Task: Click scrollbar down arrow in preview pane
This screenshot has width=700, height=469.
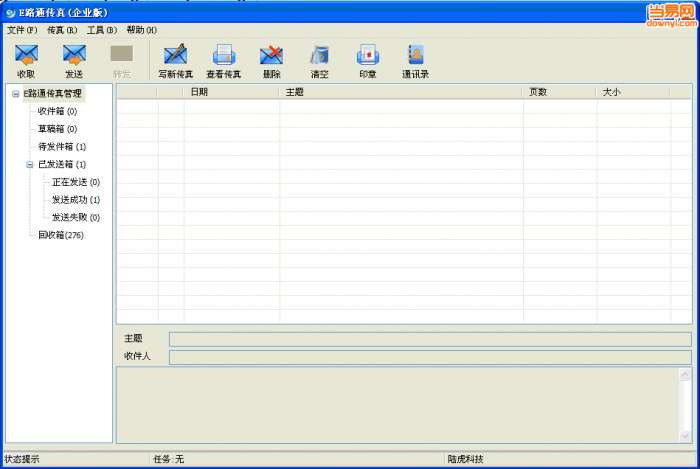Action: 685,436
